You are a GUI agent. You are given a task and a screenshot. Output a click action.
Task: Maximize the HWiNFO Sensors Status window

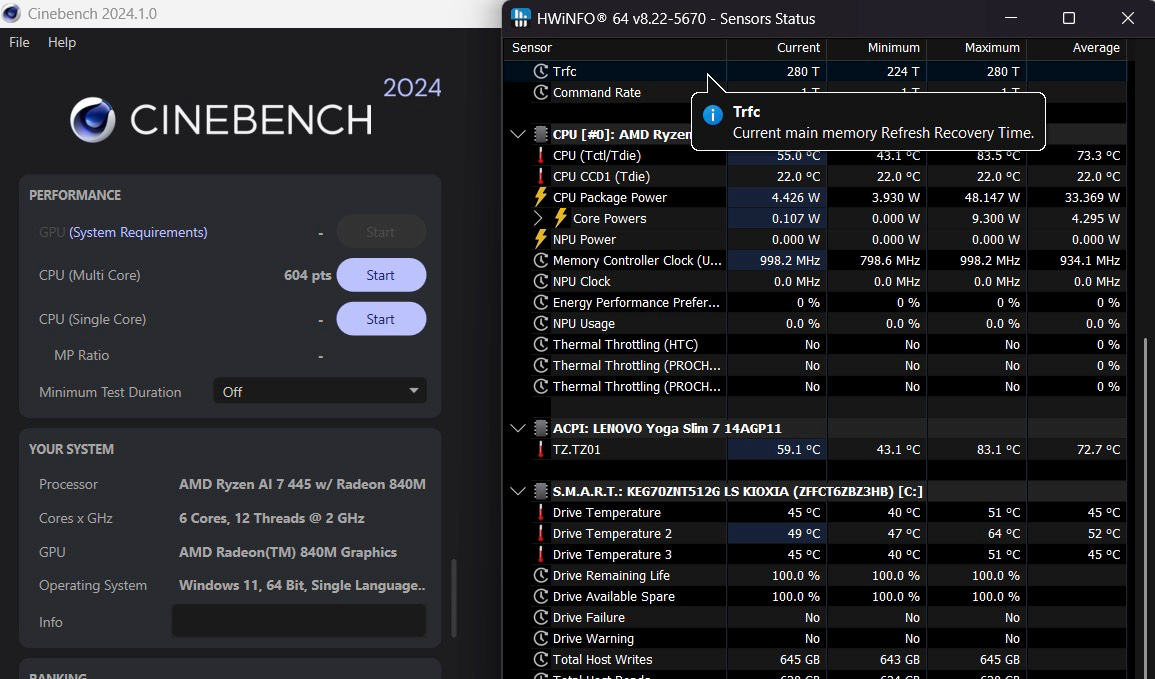(1069, 18)
